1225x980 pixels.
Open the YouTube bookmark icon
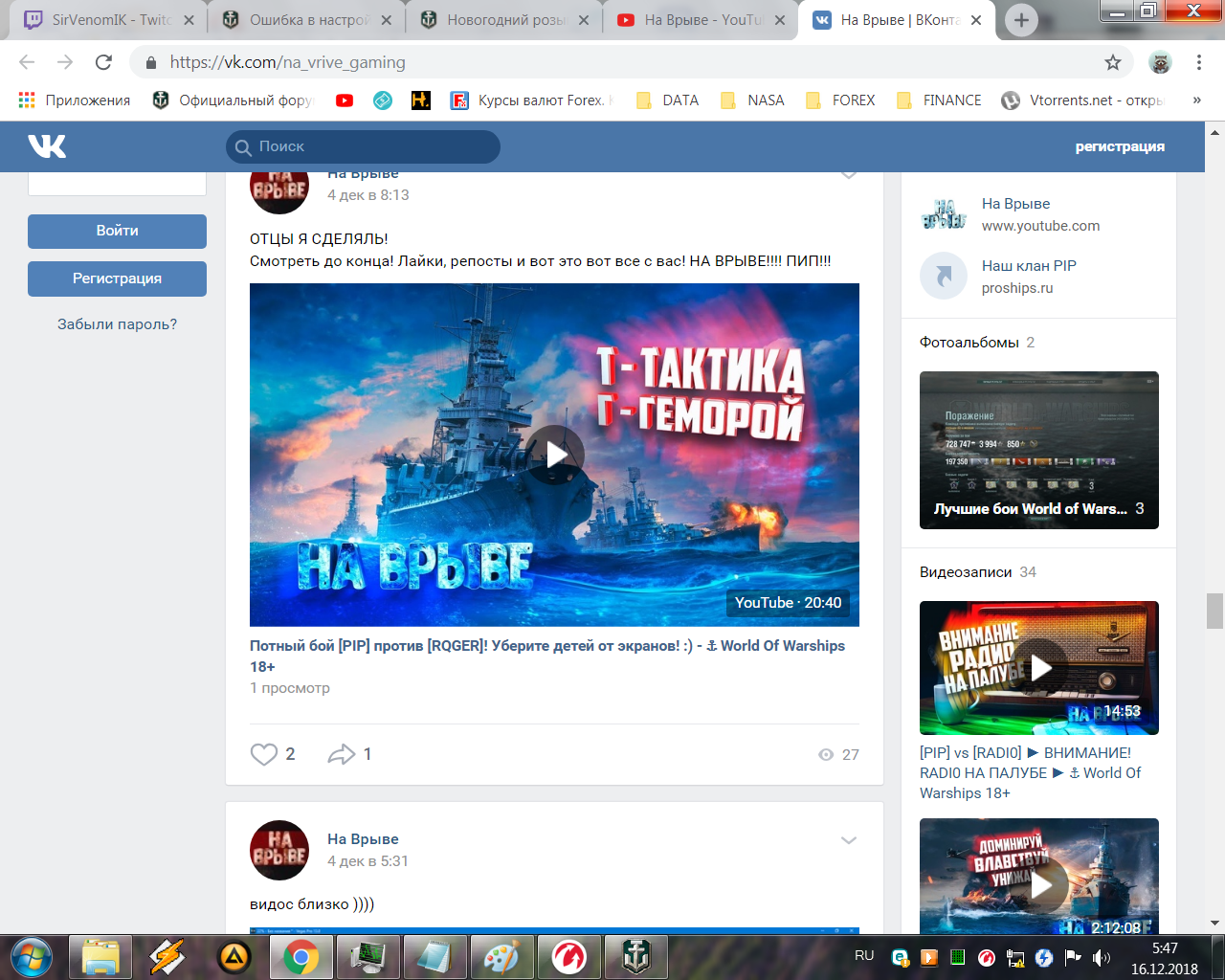point(345,100)
